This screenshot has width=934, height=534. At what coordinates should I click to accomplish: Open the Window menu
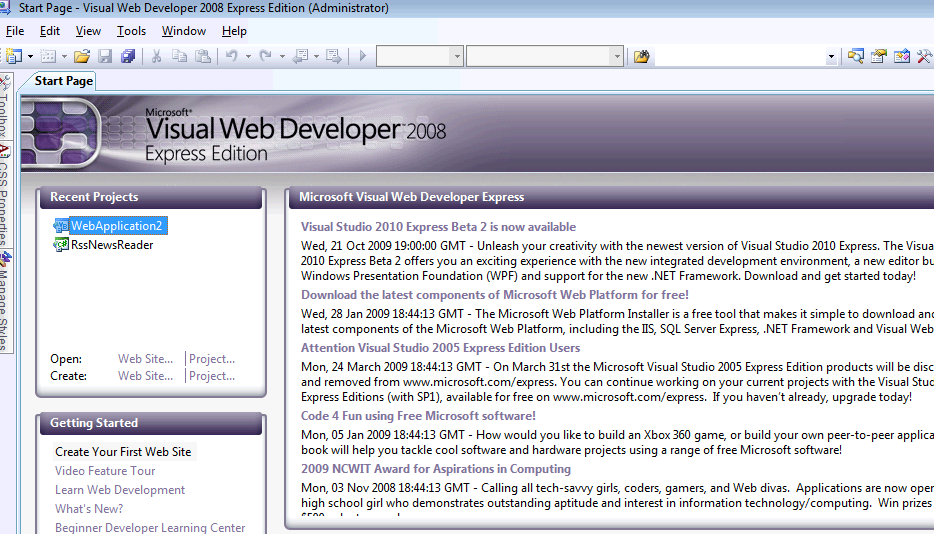(x=184, y=31)
